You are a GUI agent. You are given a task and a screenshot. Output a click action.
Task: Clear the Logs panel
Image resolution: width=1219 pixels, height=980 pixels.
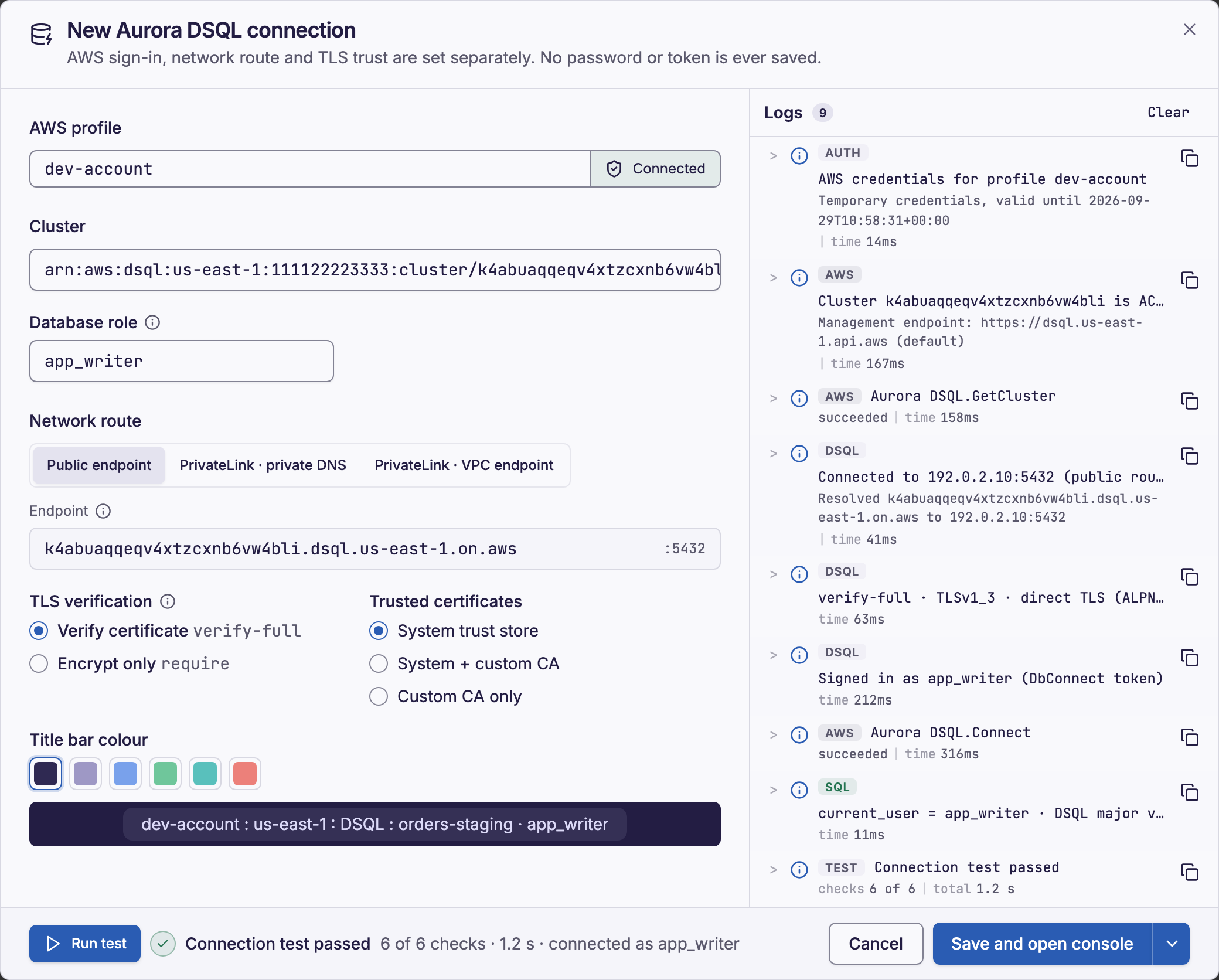(1168, 113)
